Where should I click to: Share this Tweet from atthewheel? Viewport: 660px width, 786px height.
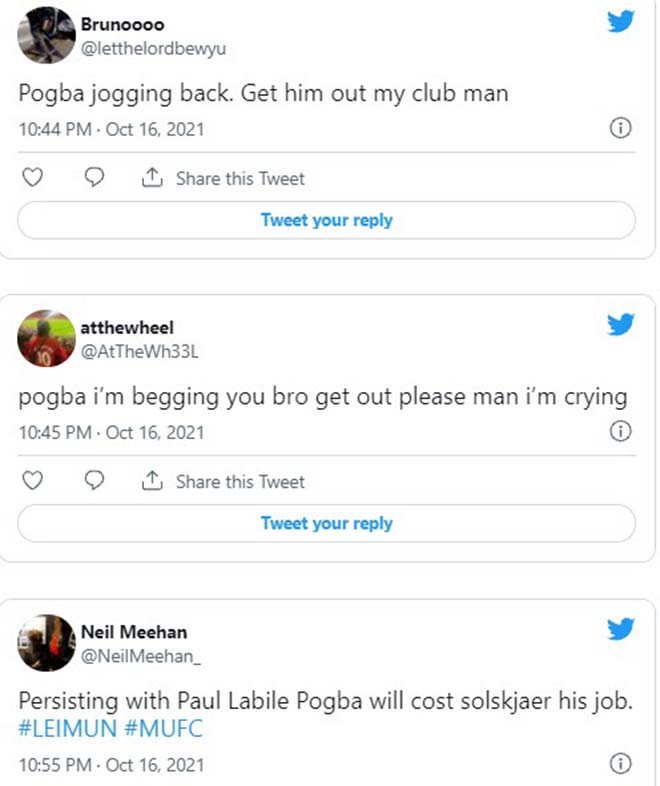tap(223, 482)
